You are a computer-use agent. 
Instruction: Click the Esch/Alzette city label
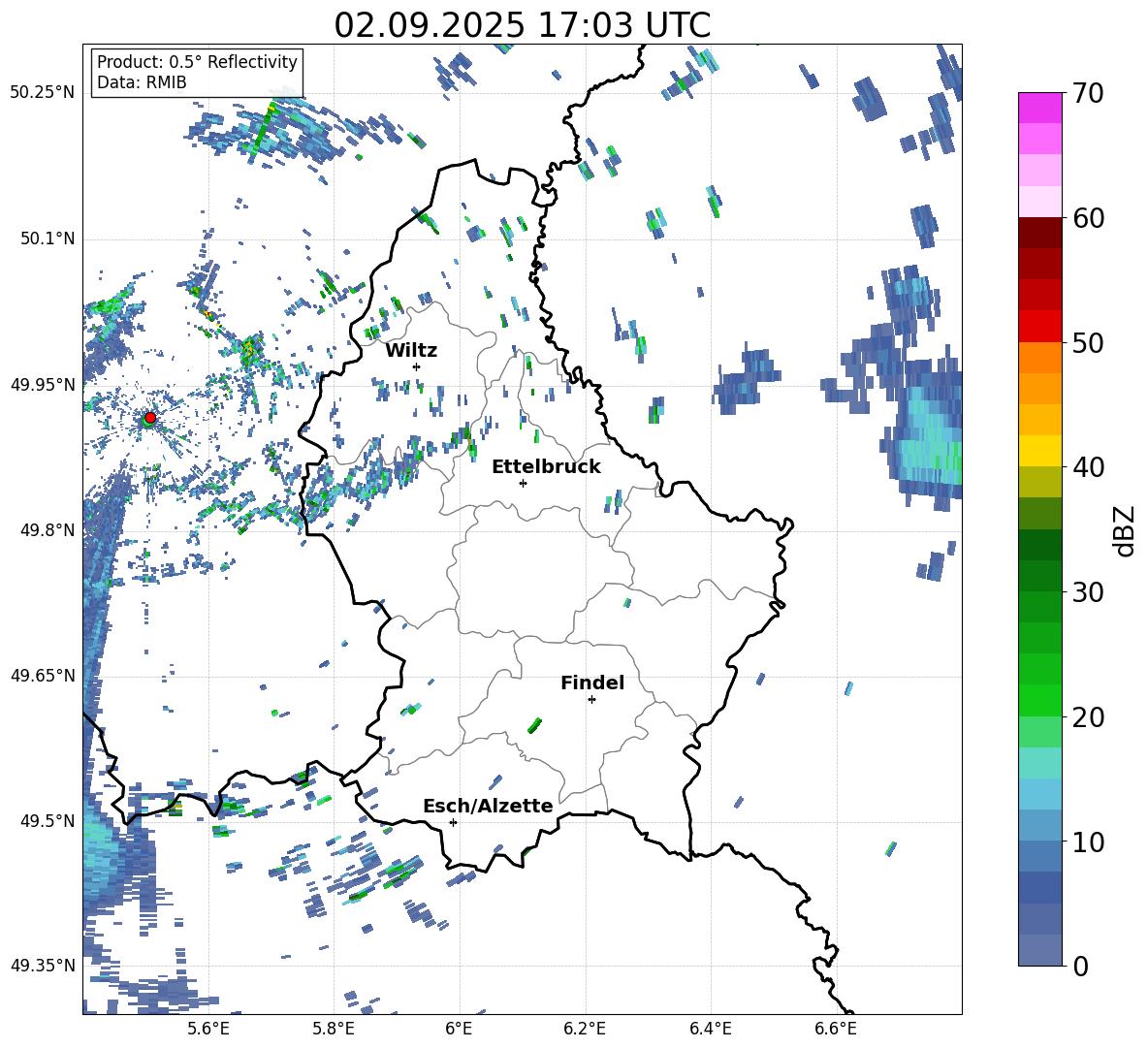(488, 806)
